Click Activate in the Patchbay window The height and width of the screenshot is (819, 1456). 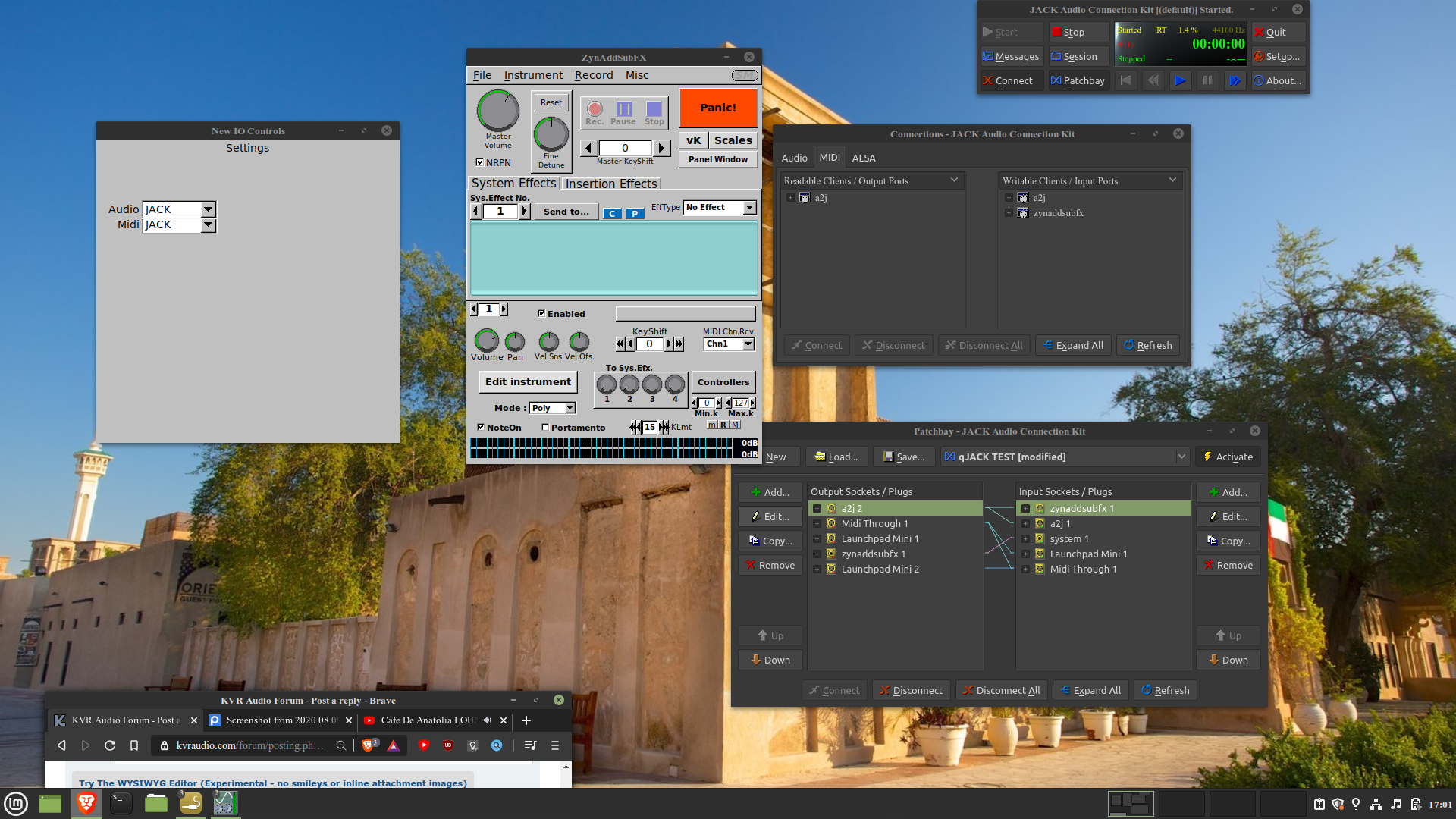point(1228,457)
